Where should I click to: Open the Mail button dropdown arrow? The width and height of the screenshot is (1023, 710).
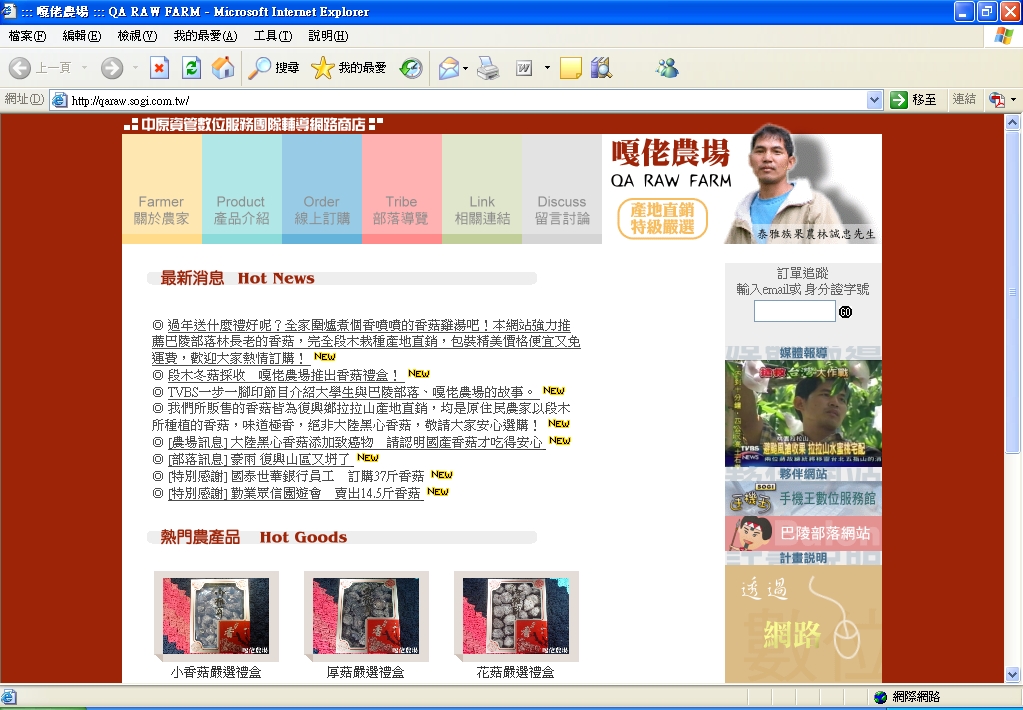(x=465, y=68)
